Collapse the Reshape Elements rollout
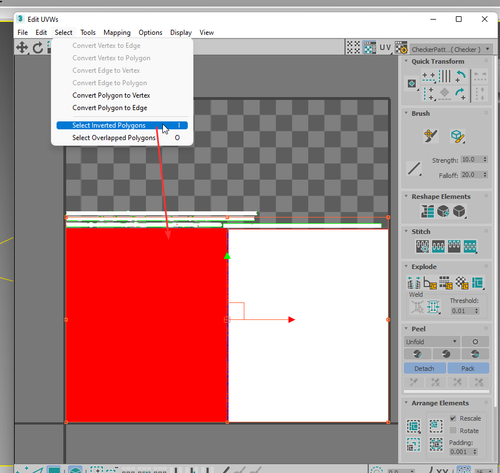The image size is (500, 473). pyautogui.click(x=406, y=196)
